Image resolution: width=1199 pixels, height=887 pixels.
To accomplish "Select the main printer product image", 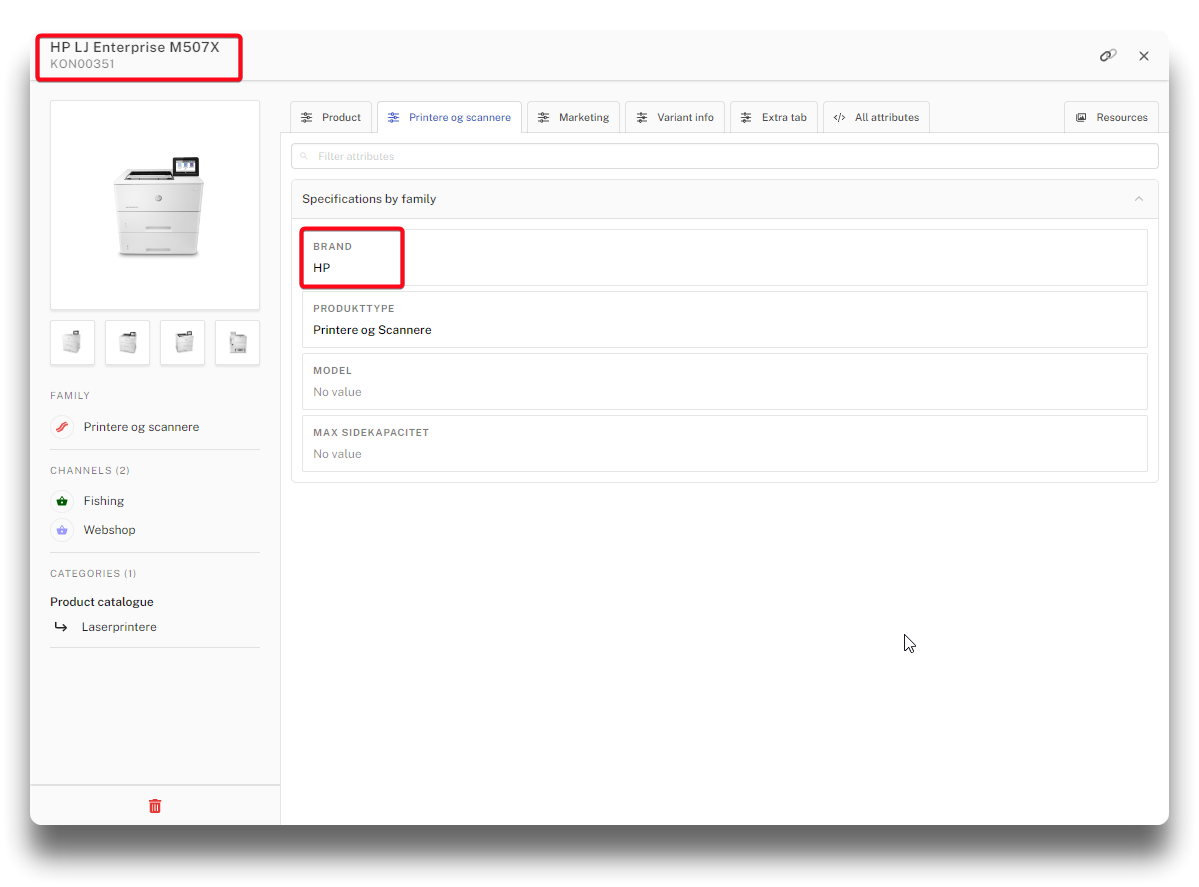I will pyautogui.click(x=155, y=205).
